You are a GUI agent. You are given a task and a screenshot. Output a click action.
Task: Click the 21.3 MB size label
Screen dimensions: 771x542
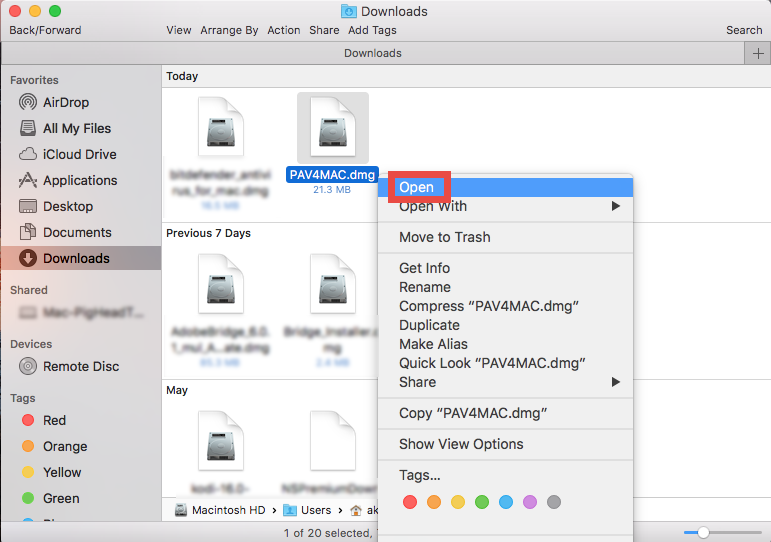click(332, 190)
